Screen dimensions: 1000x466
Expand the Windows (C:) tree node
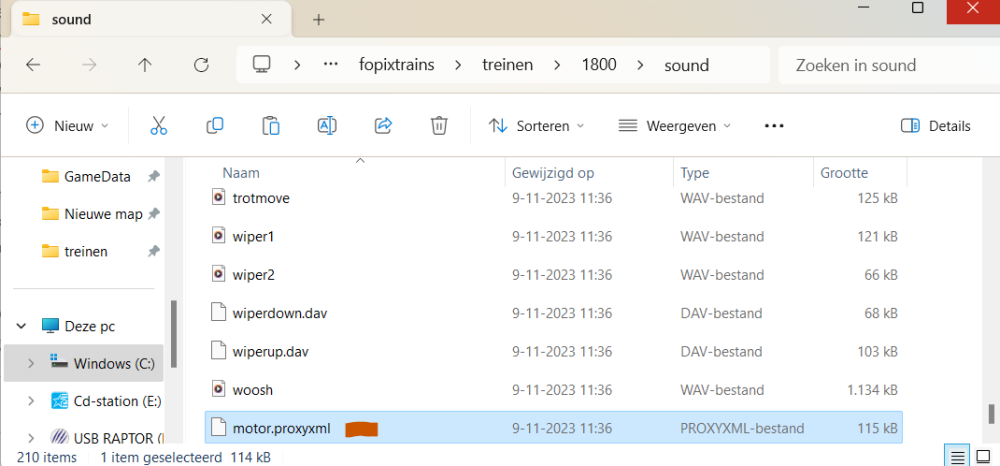click(30, 363)
